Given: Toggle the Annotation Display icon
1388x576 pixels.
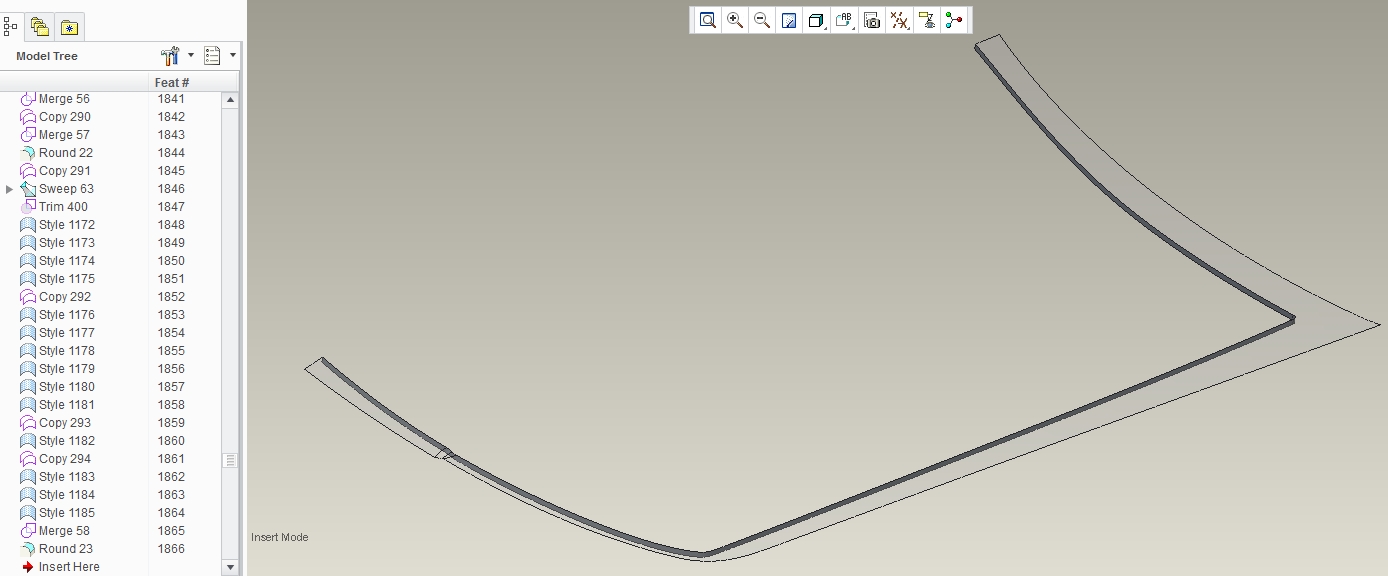Looking at the screenshot, I should (927, 20).
